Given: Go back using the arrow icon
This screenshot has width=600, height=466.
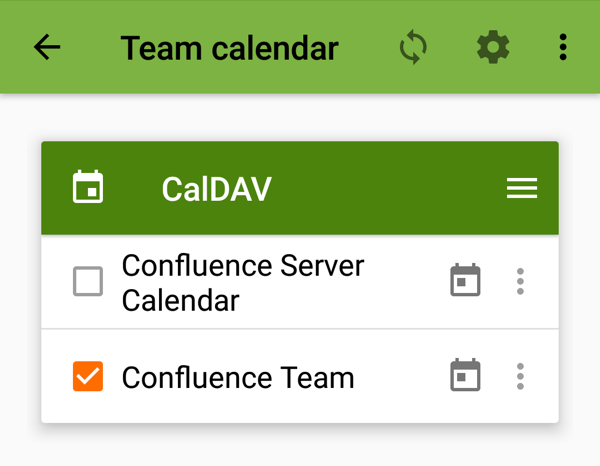Looking at the screenshot, I should pos(47,48).
